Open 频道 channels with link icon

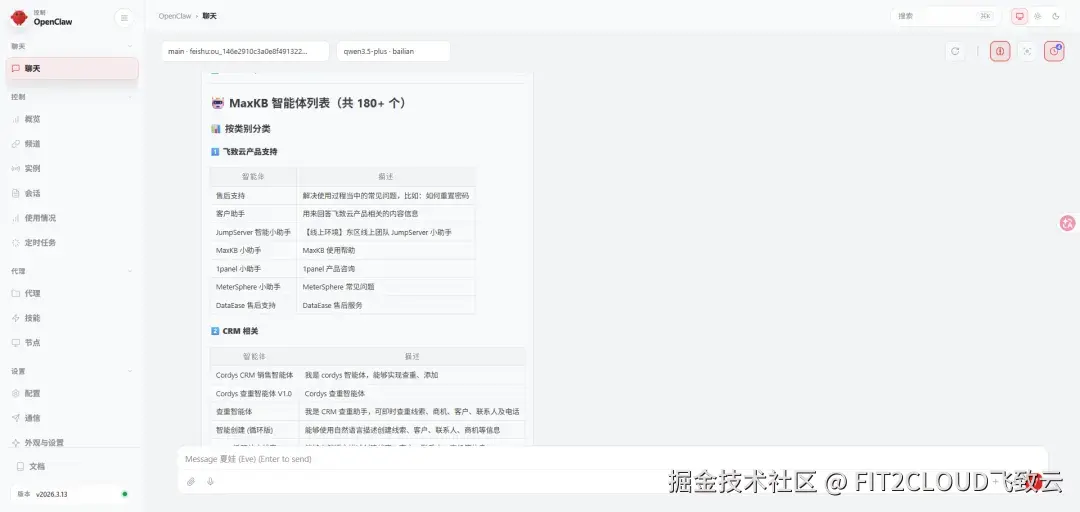(72, 143)
